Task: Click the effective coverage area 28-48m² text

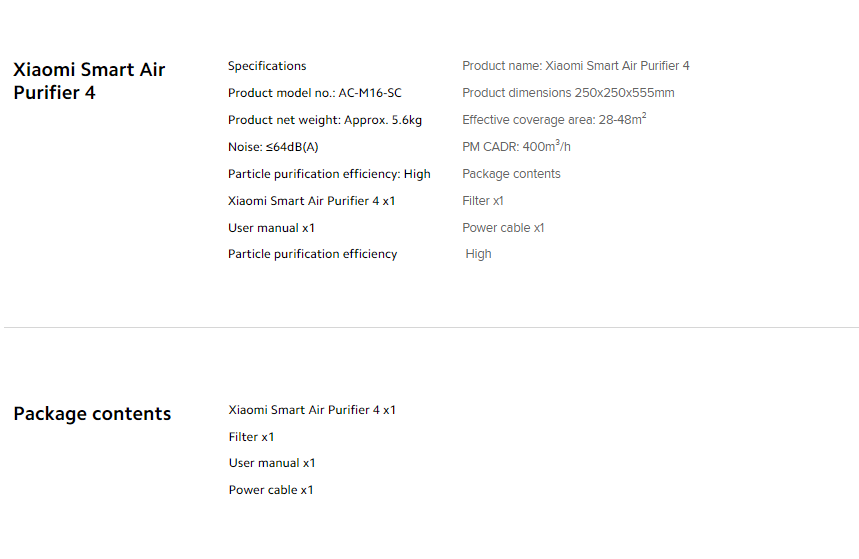Action: (x=553, y=120)
